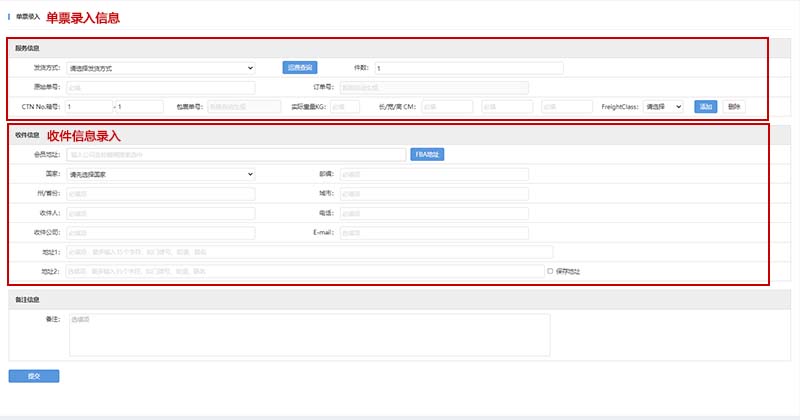Open the FreightClass dropdown

point(663,106)
